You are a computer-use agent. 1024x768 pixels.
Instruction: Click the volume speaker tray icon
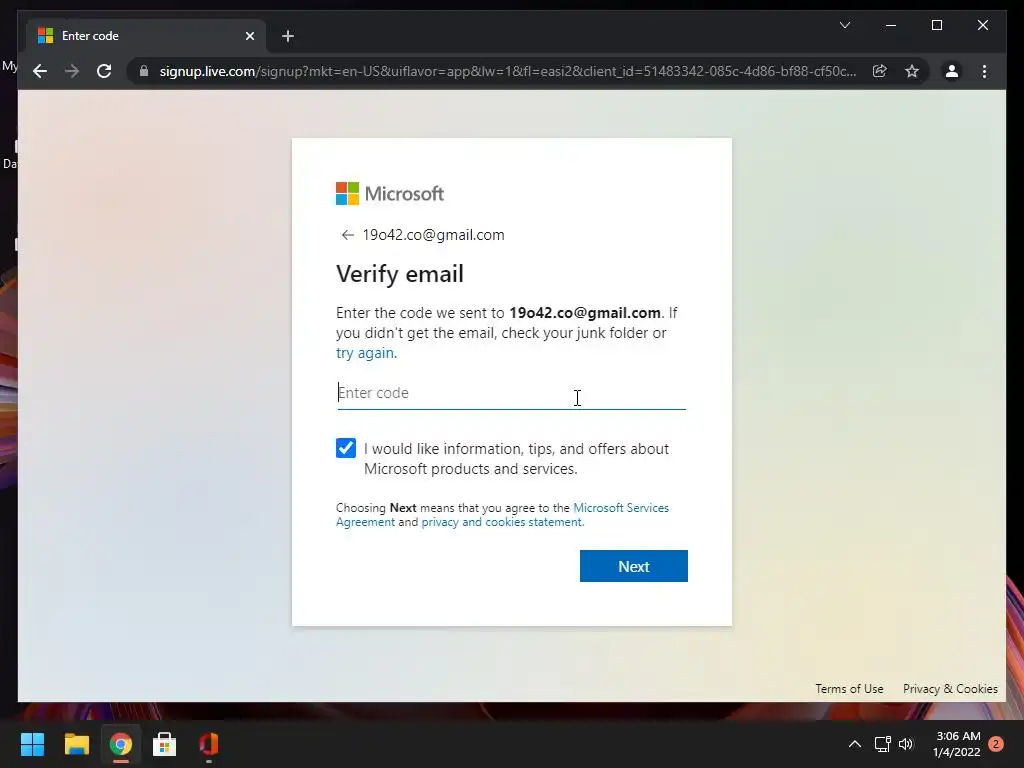(x=906, y=744)
